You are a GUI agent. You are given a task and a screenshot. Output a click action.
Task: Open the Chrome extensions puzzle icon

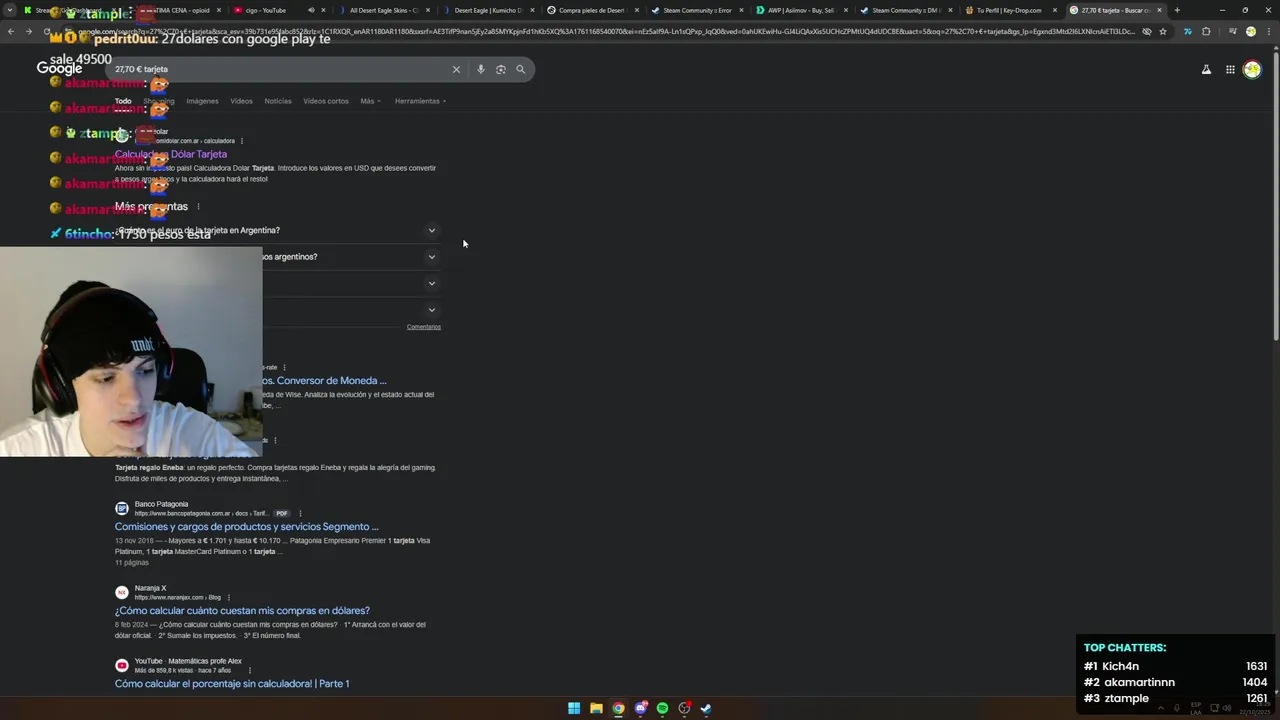pos(1206,31)
